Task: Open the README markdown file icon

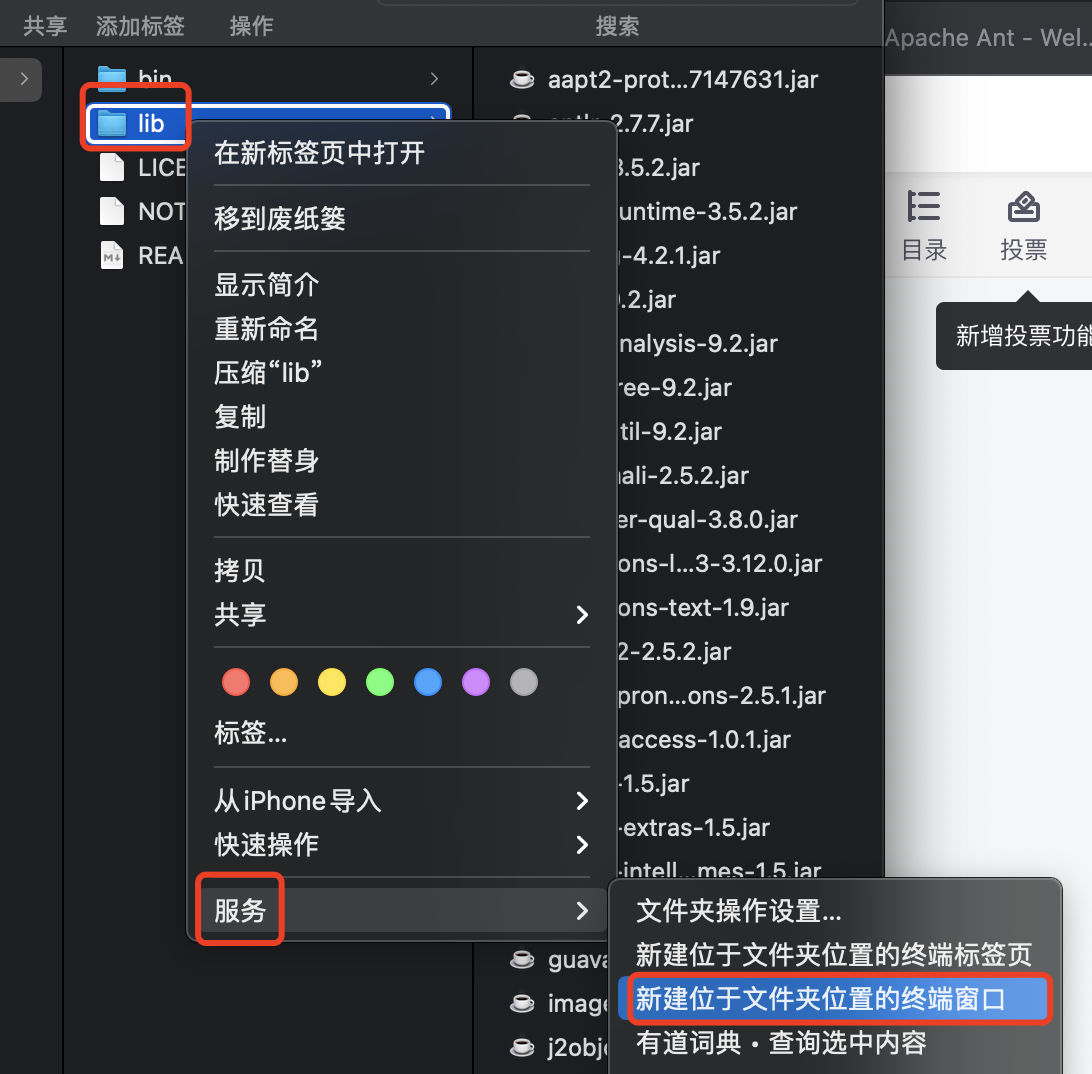Action: pyautogui.click(x=112, y=255)
